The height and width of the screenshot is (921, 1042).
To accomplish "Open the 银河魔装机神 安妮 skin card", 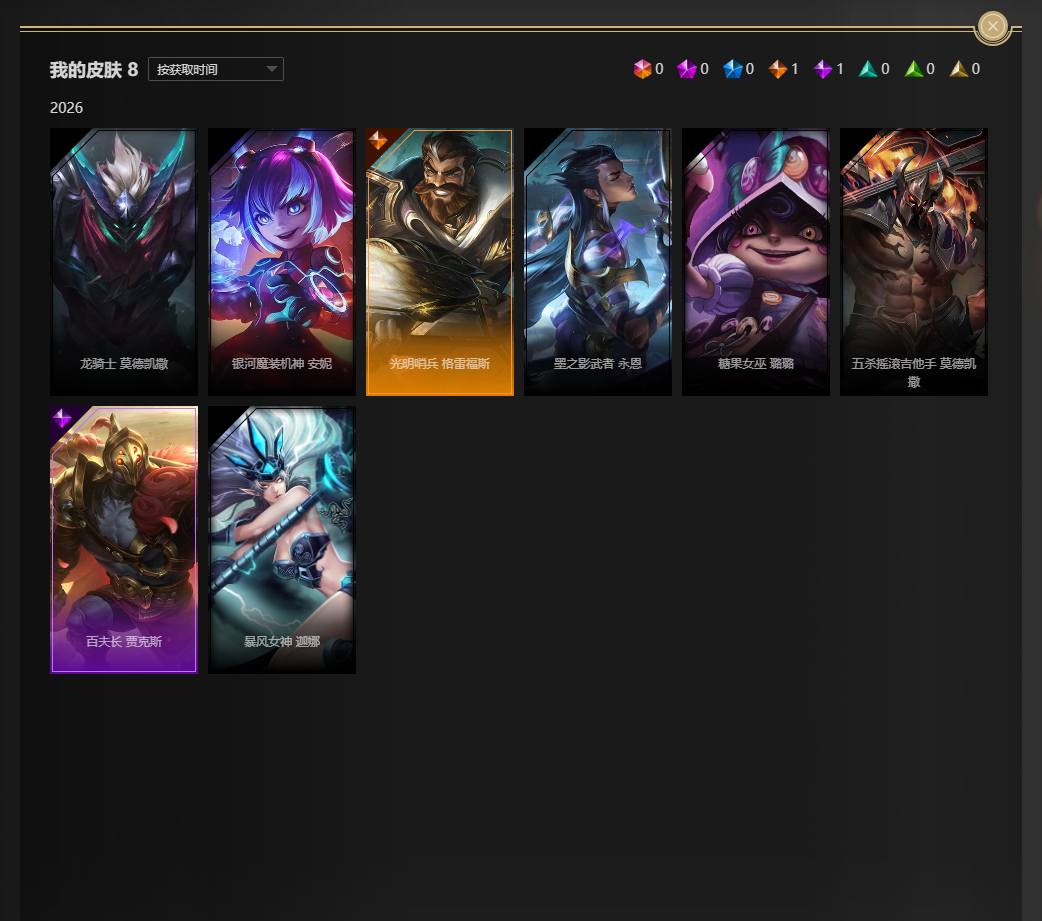I will coord(282,262).
